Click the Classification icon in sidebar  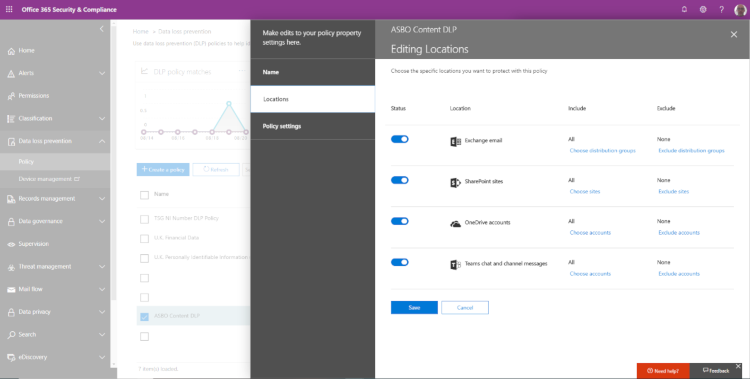11,119
